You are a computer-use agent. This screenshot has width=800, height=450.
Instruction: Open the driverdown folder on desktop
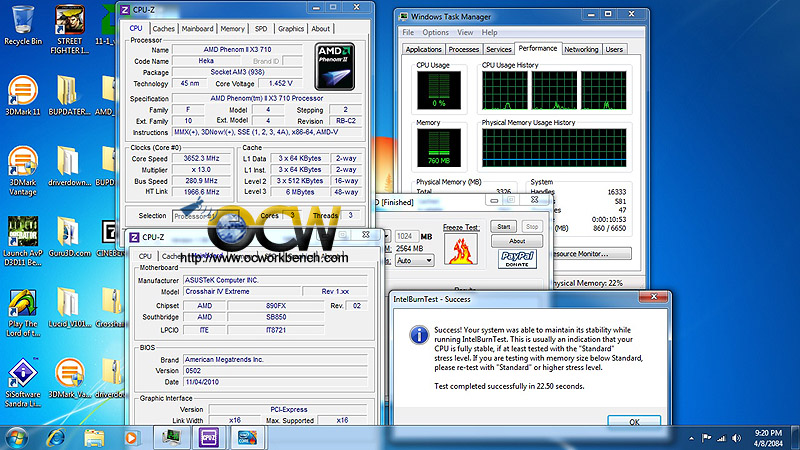click(69, 166)
